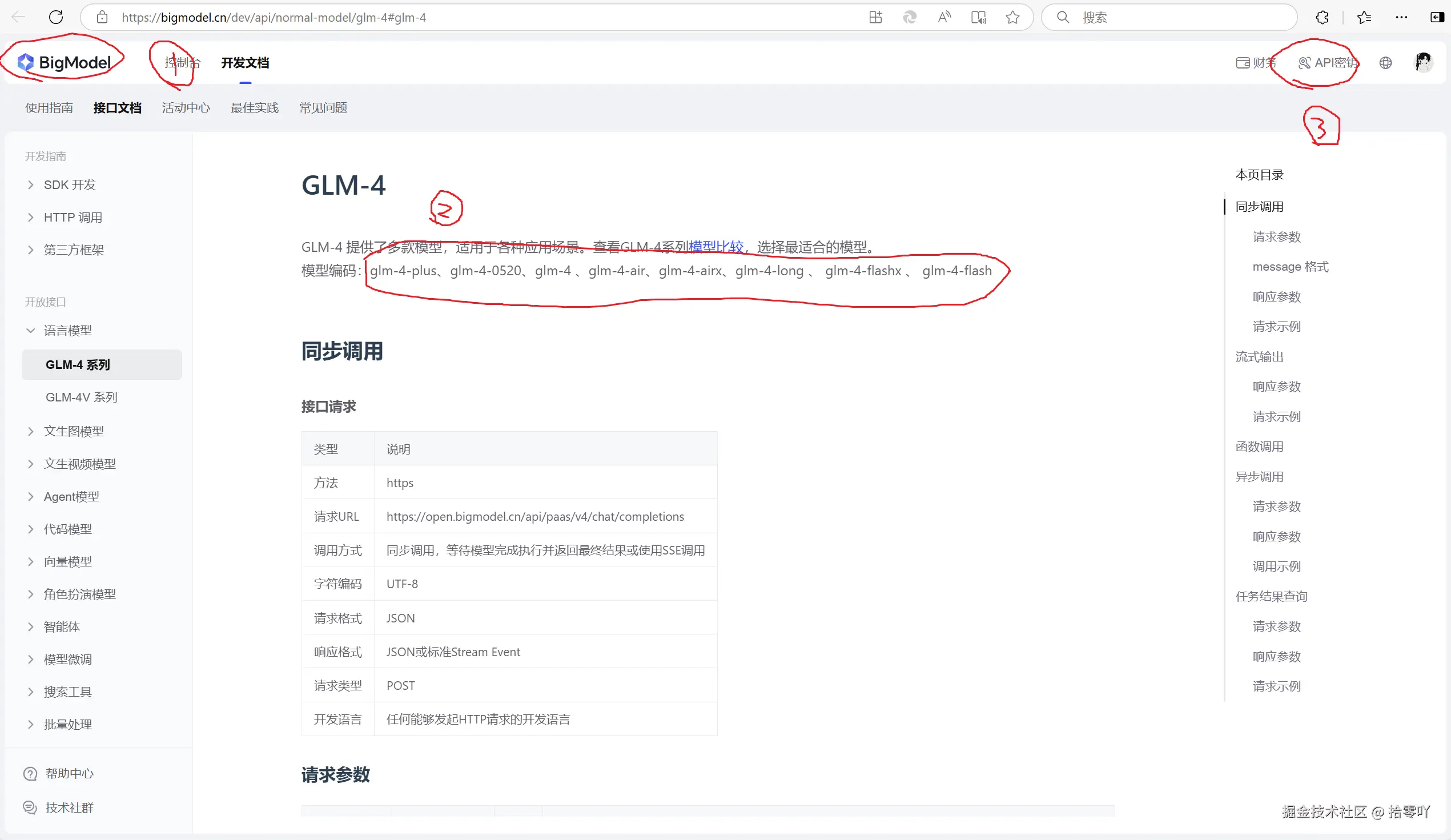1451x840 pixels.
Task: Add page to favorites with the star icon
Action: click(1013, 17)
